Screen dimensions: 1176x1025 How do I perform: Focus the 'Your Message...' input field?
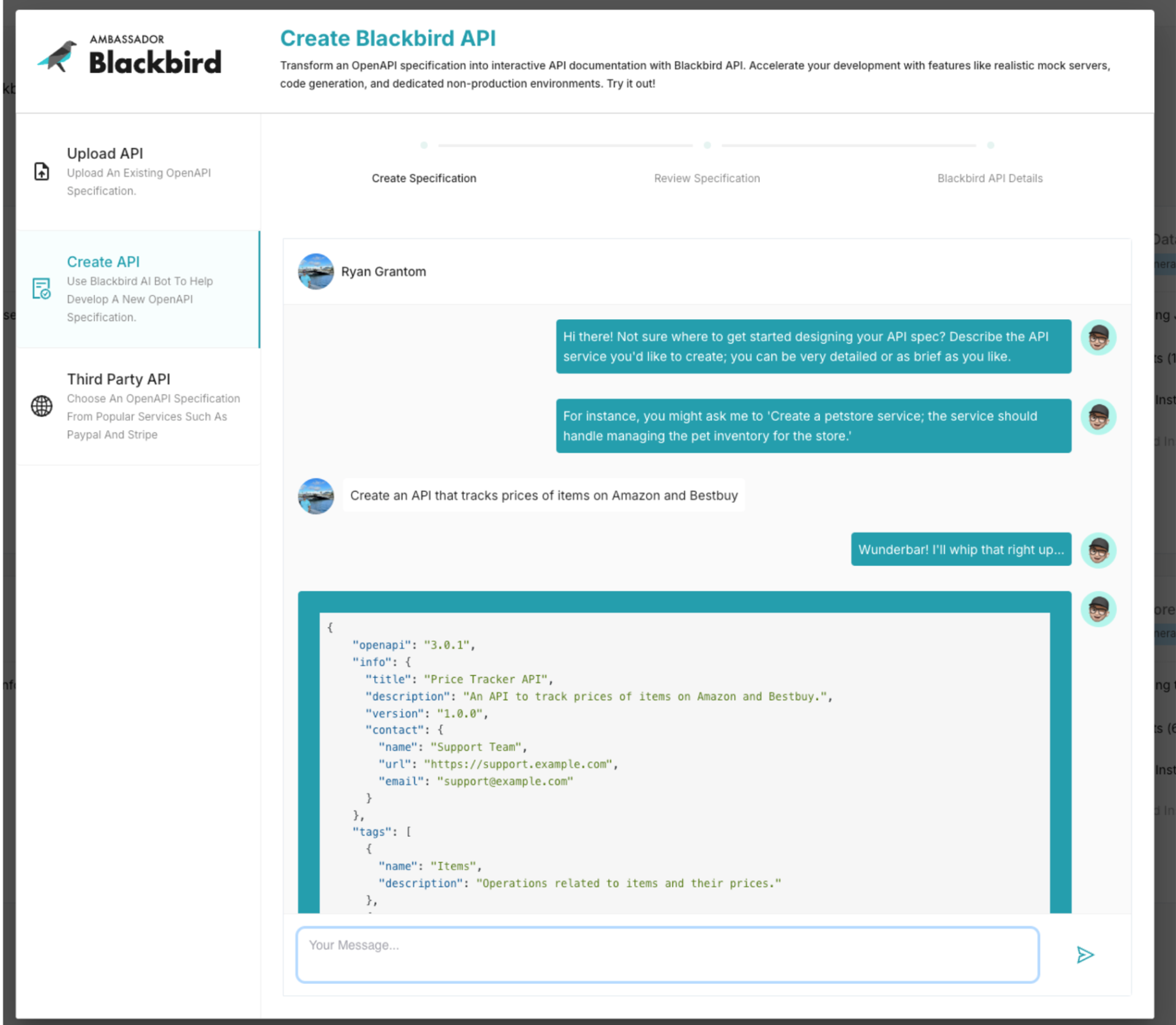668,955
